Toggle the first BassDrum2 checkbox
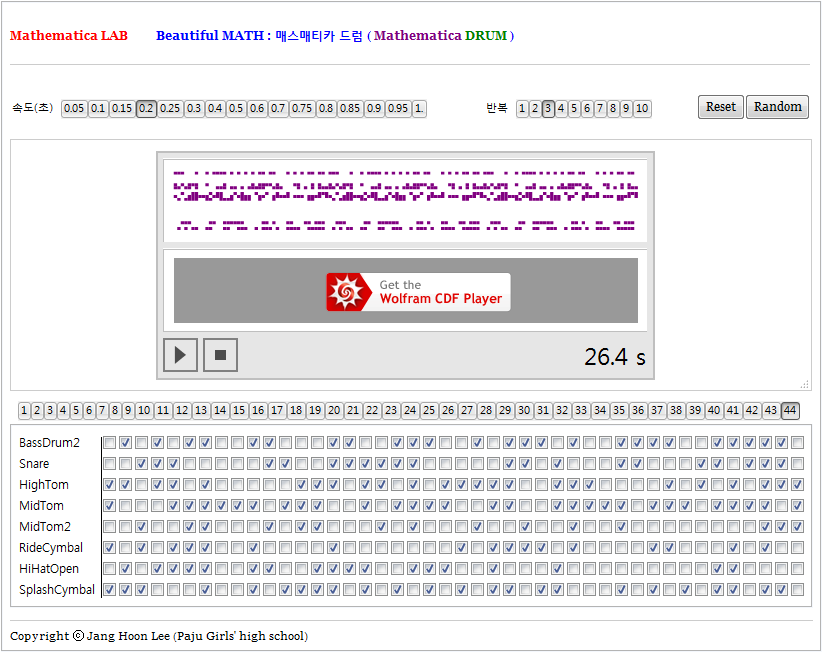The height and width of the screenshot is (652, 823). click(x=109, y=442)
